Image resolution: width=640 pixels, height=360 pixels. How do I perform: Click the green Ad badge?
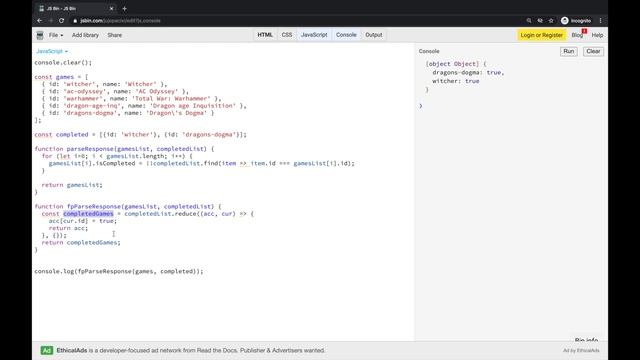tap(47, 350)
